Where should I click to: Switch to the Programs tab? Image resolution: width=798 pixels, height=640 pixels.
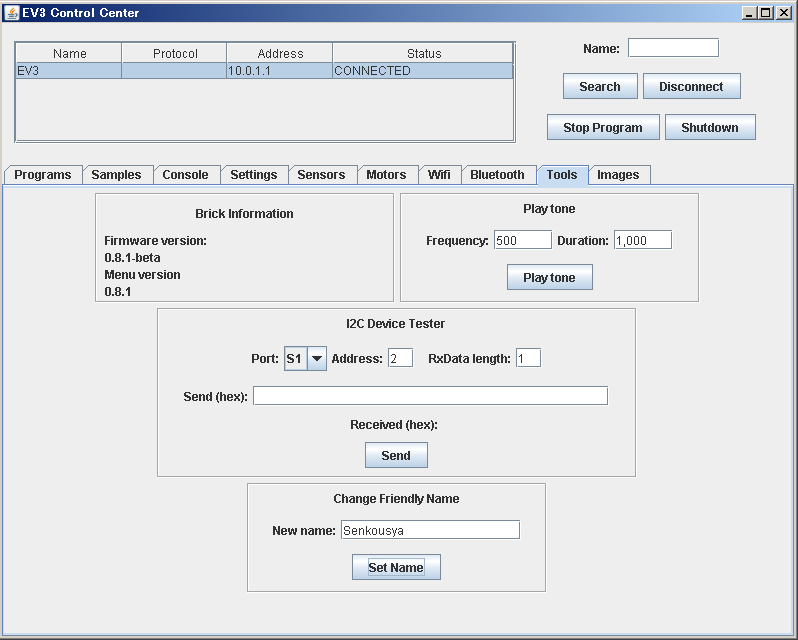43,175
